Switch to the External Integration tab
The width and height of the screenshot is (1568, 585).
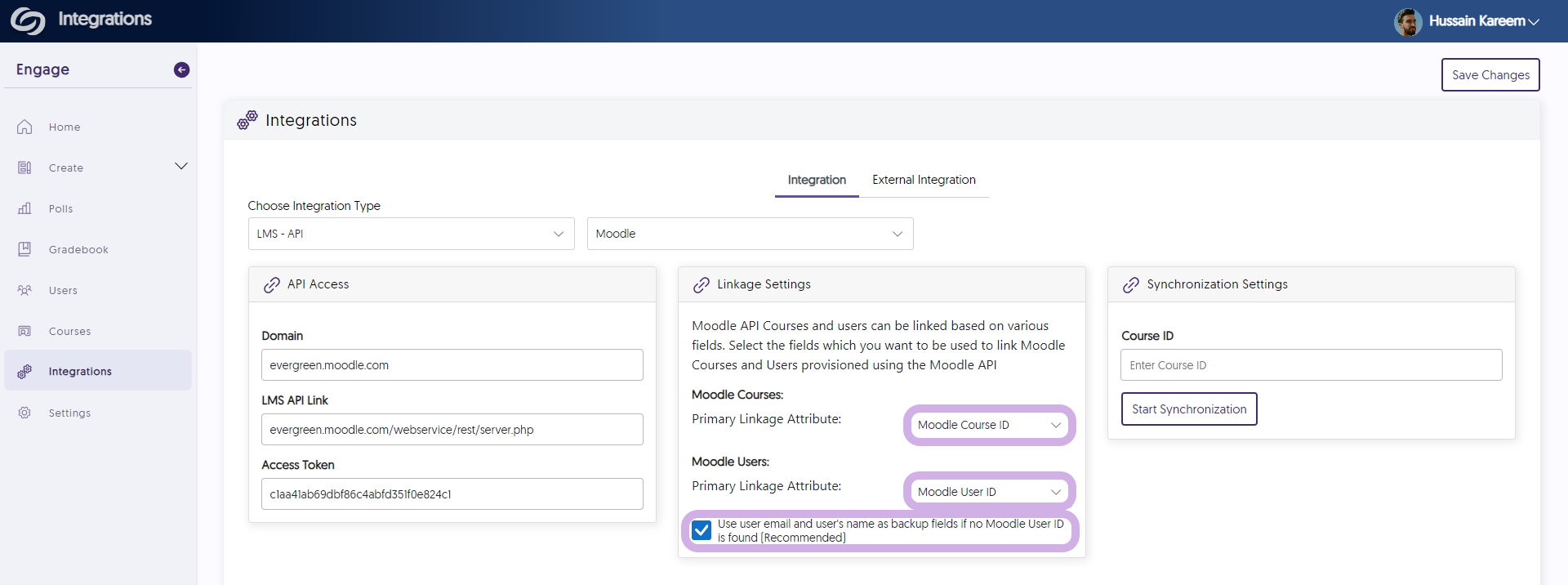click(x=924, y=181)
